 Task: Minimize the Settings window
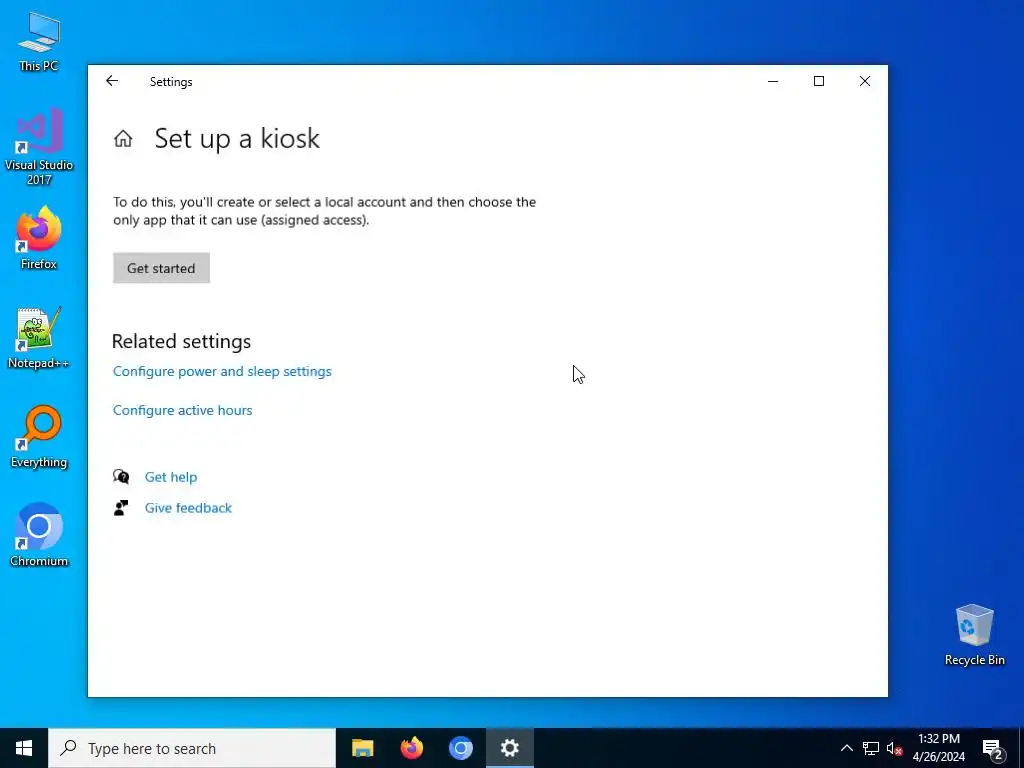[x=773, y=81]
